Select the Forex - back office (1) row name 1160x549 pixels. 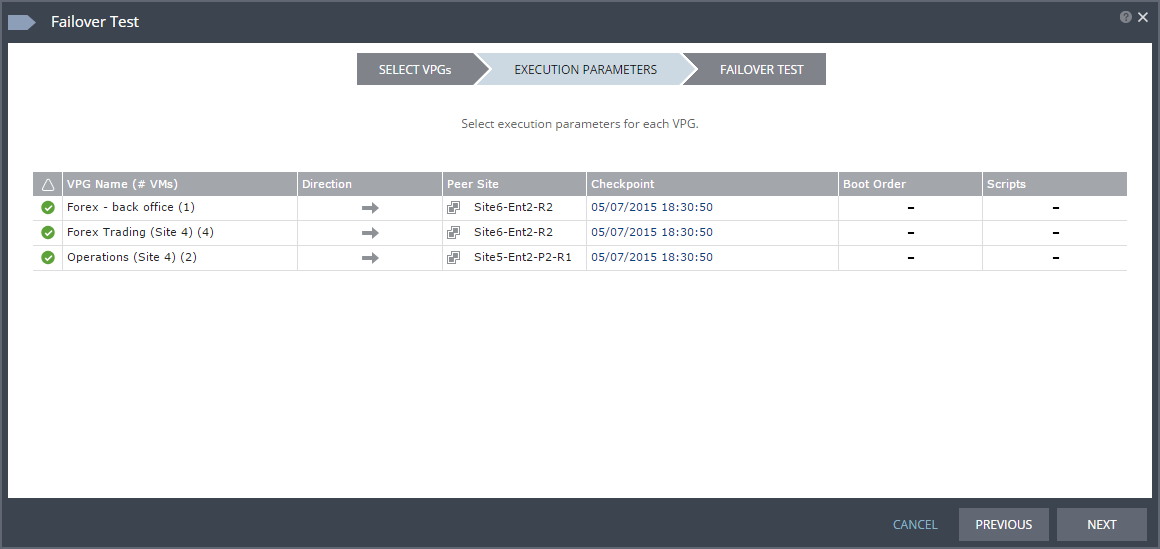pos(131,207)
